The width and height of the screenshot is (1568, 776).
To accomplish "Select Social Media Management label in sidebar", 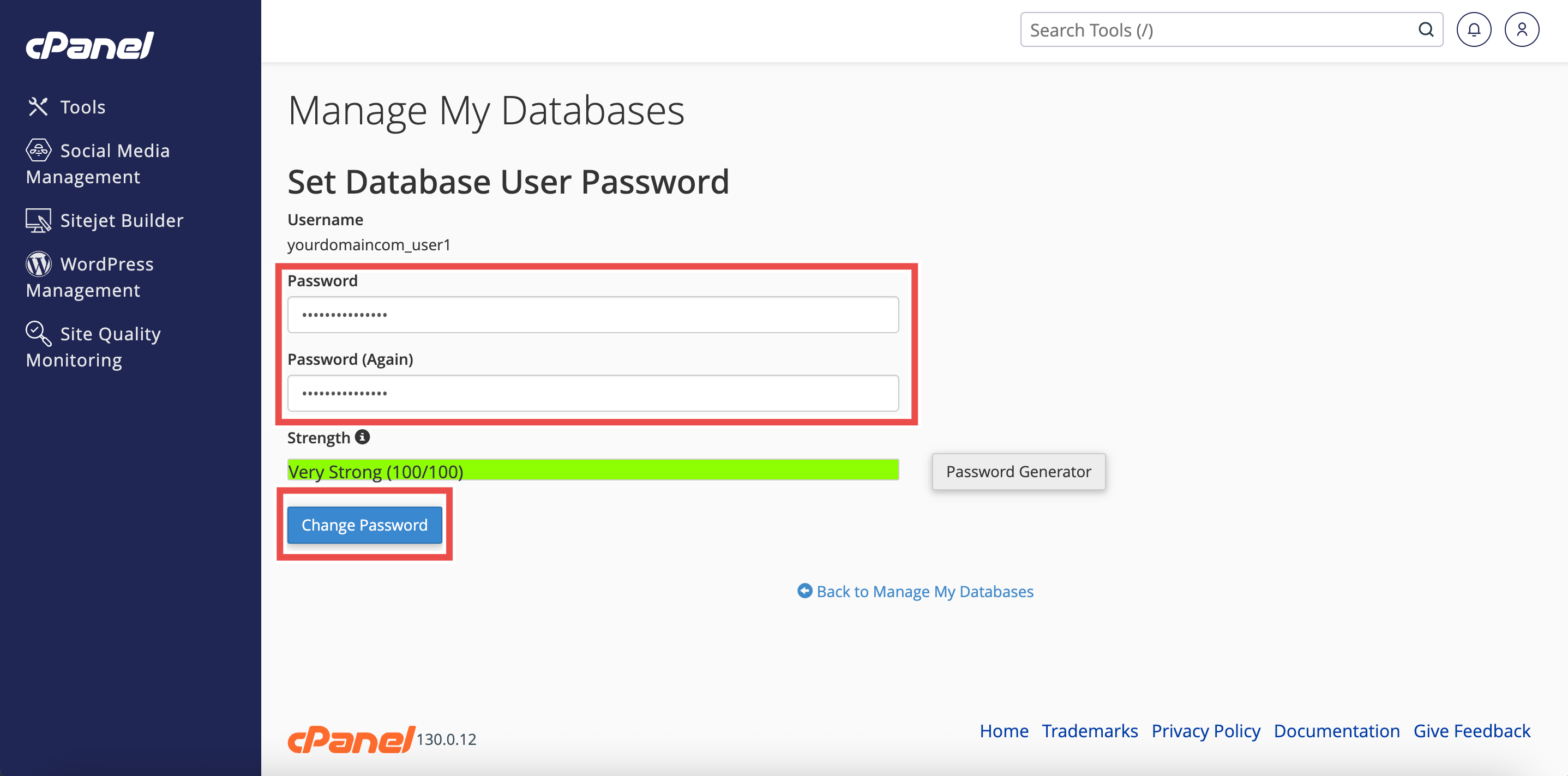I will pyautogui.click(x=98, y=164).
